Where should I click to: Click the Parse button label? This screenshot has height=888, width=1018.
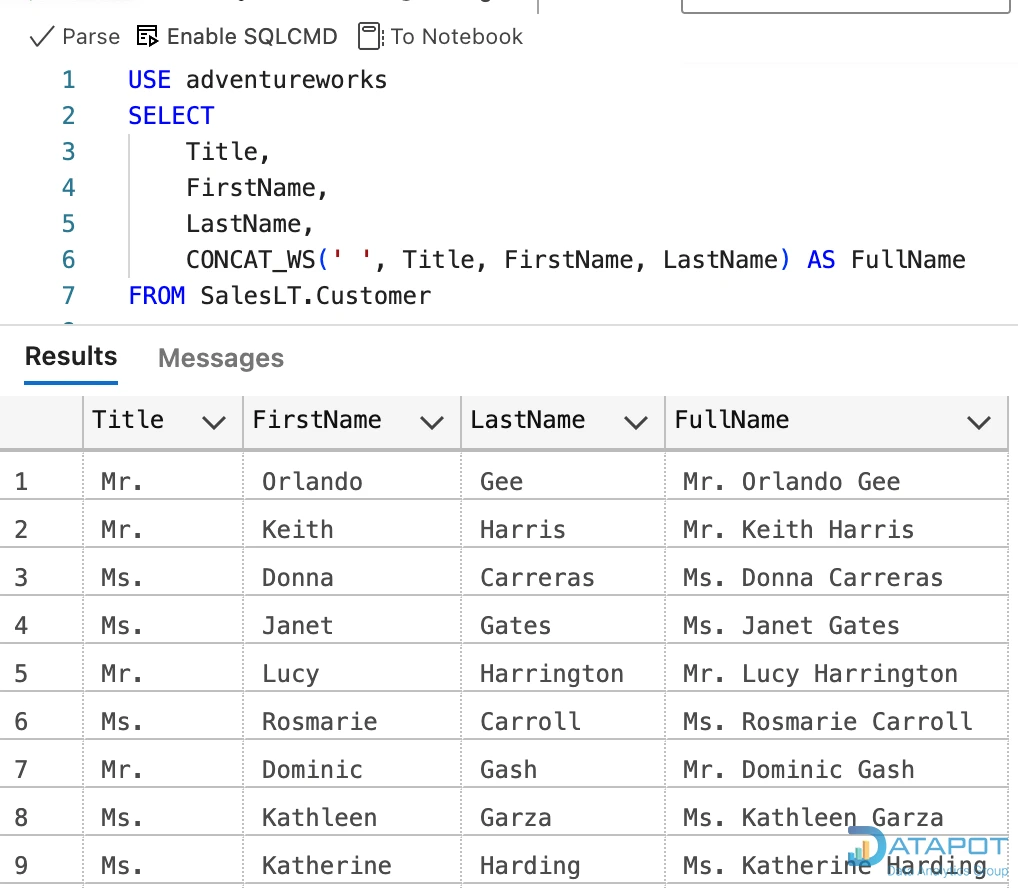click(91, 36)
